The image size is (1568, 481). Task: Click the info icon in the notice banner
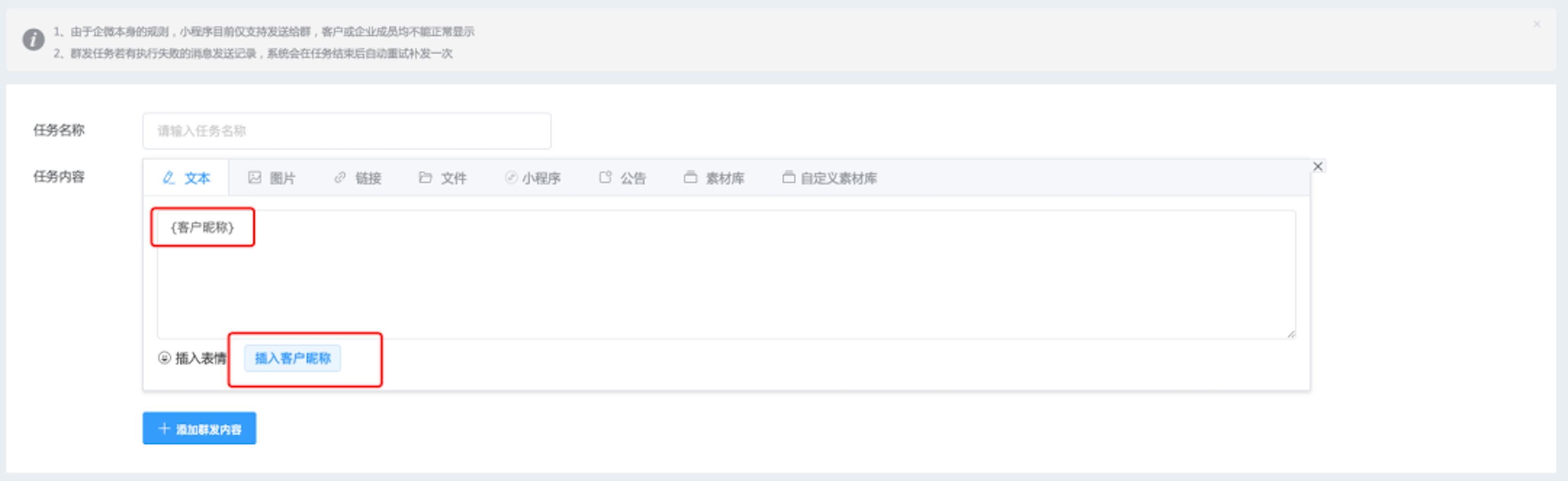coord(33,40)
